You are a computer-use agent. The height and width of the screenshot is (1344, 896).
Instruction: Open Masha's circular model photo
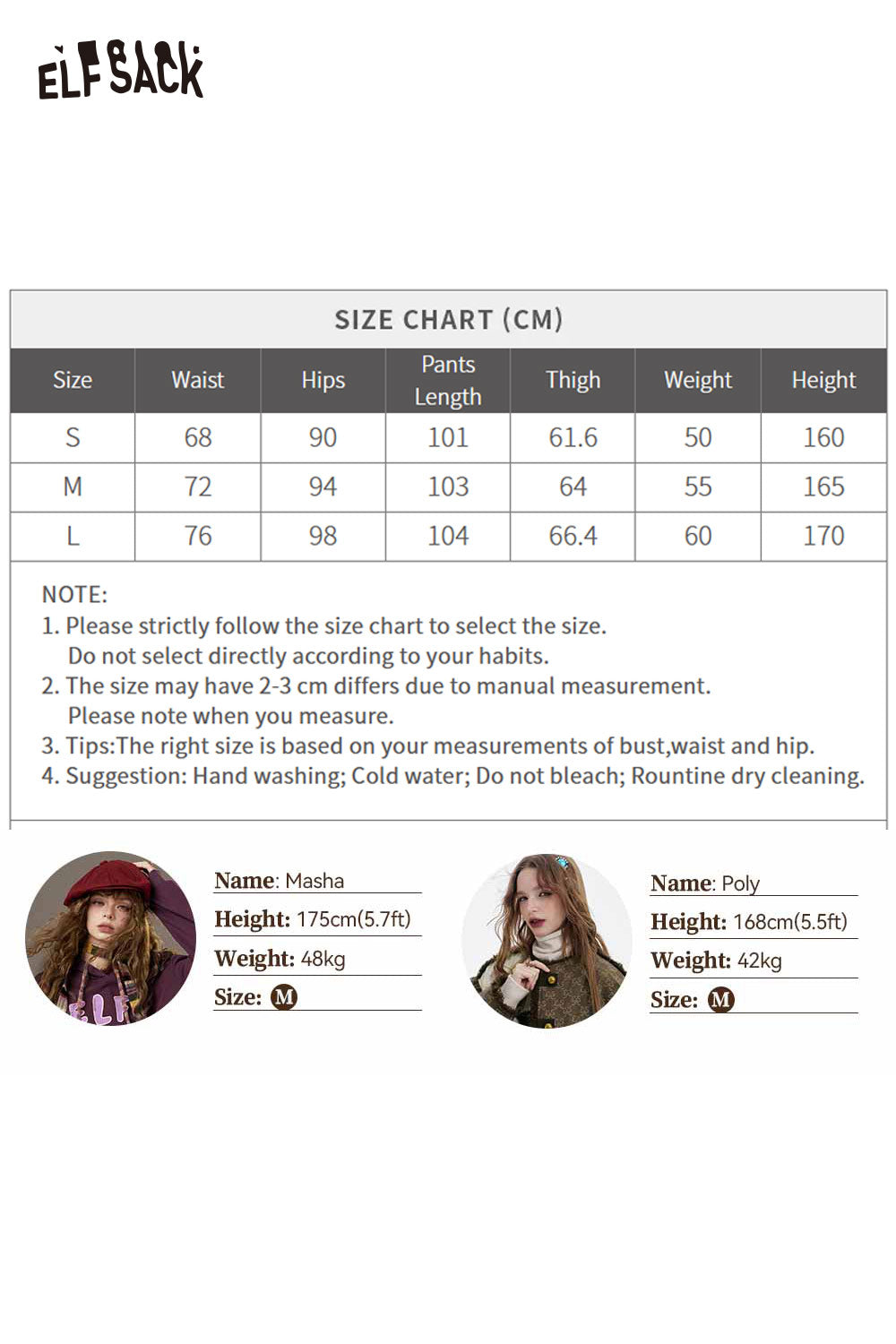click(x=110, y=938)
